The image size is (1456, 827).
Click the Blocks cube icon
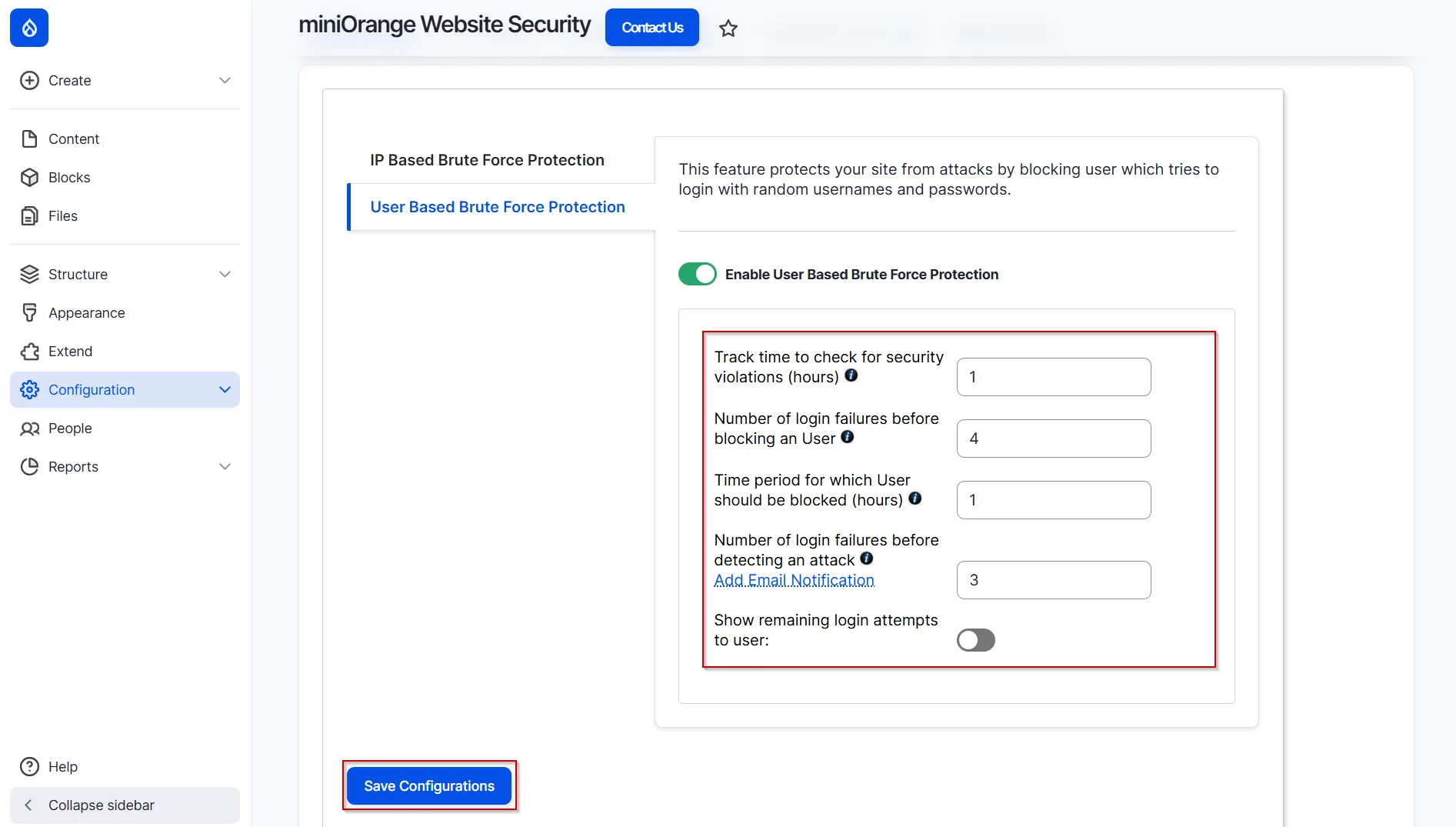click(29, 178)
